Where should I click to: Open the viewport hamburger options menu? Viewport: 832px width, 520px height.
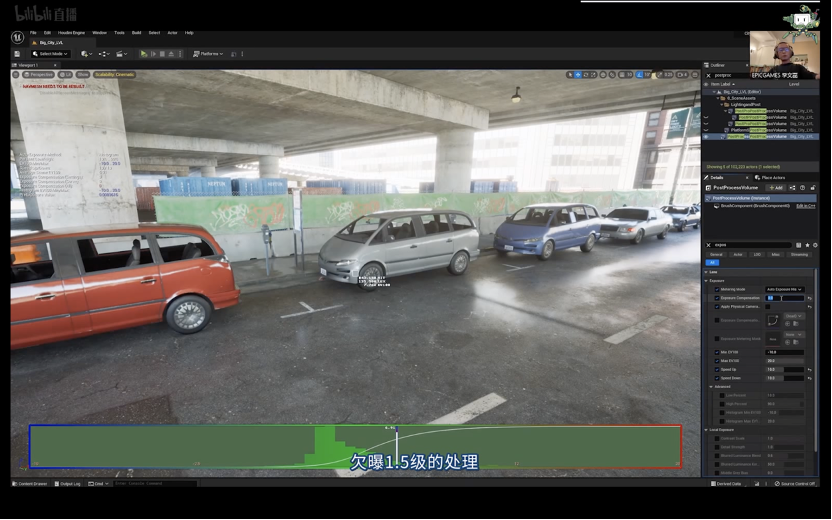pos(16,74)
